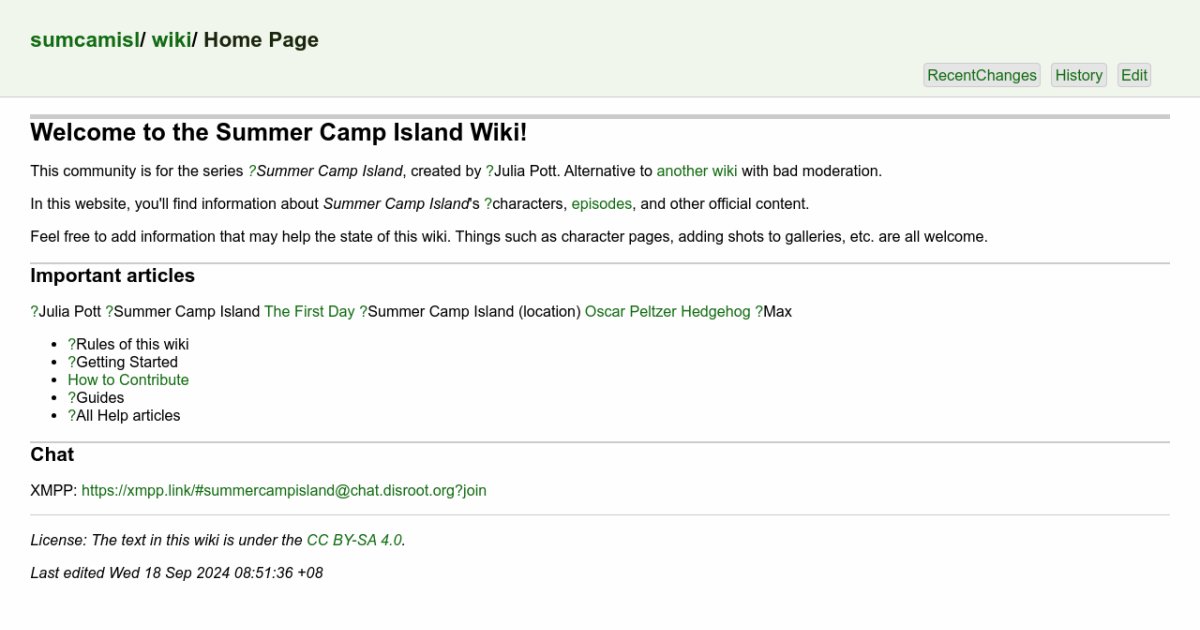This screenshot has width=1200, height=630.
Task: Open the episodes link
Action: [601, 204]
